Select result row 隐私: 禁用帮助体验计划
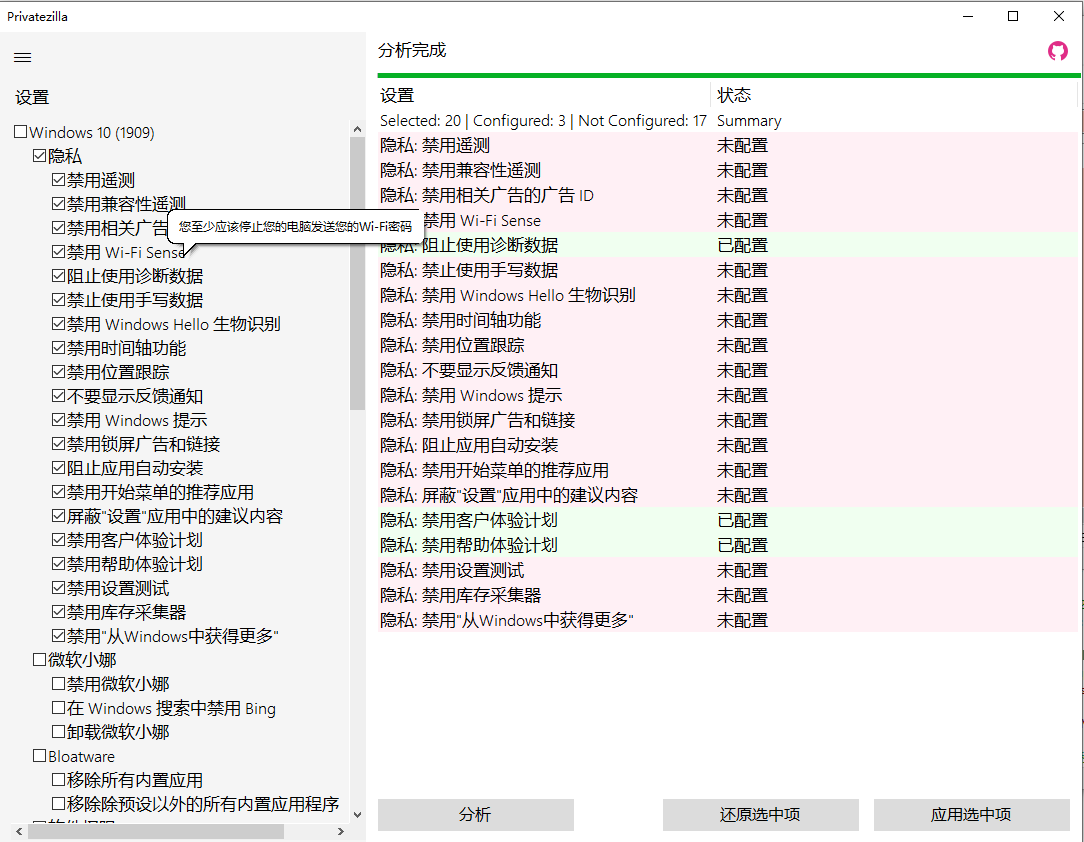The height and width of the screenshot is (842, 1084). click(x=728, y=545)
